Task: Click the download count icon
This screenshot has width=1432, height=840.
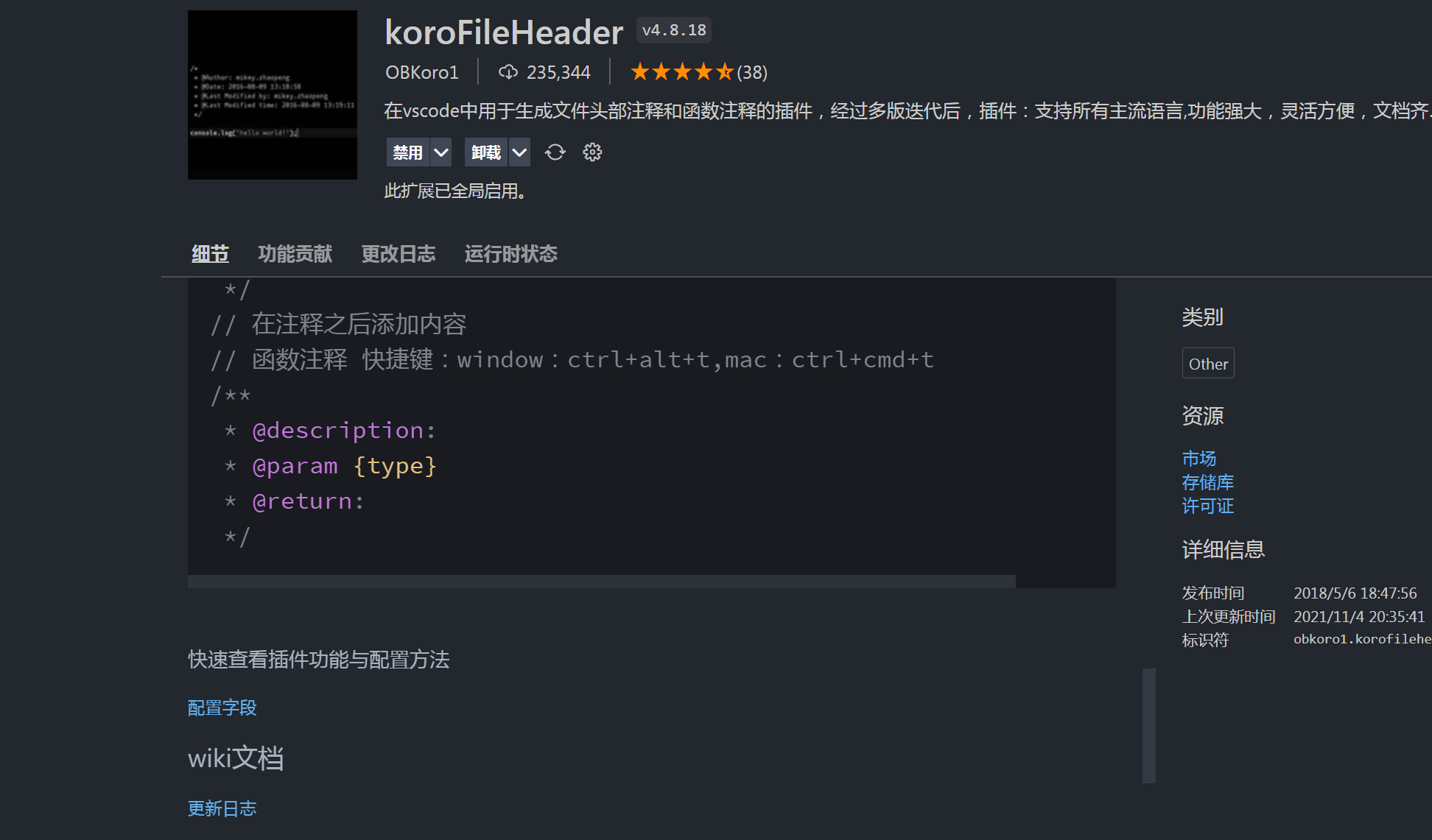Action: click(508, 71)
